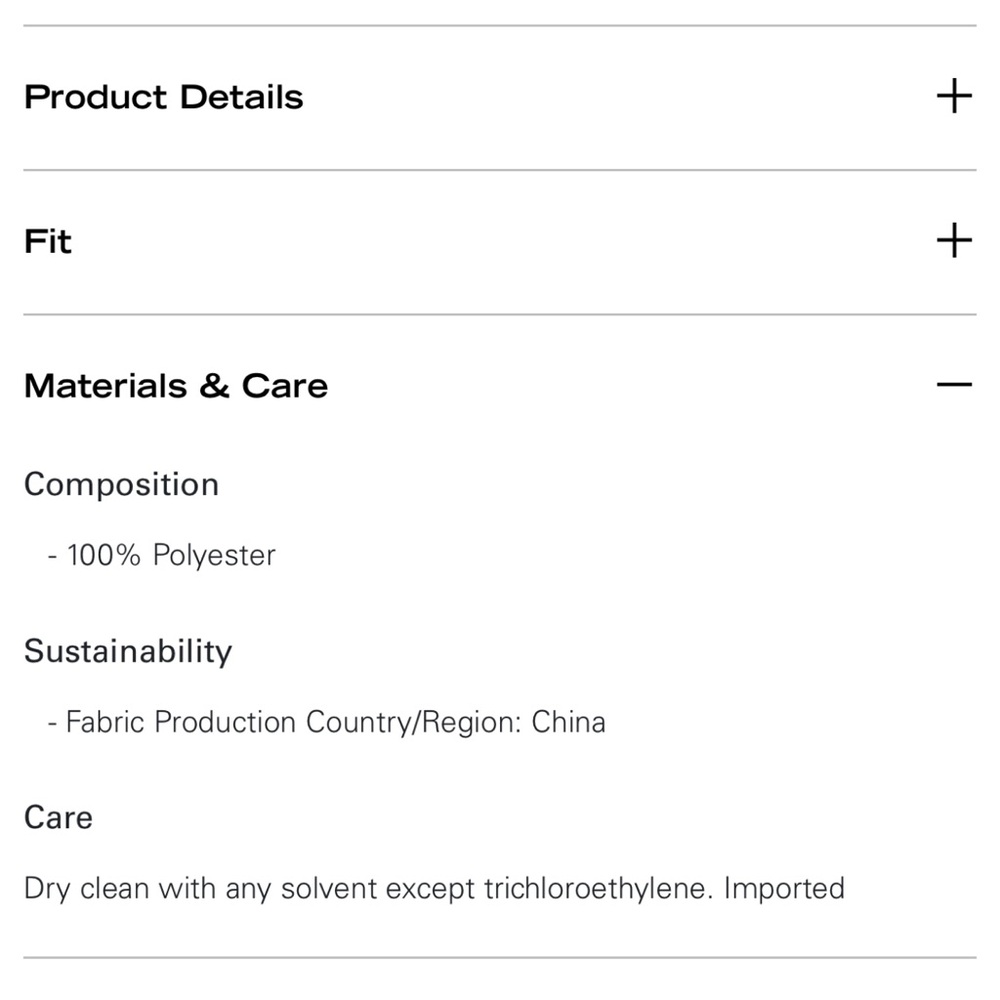Click the Fabric Production Country/Region line
The image size is (1000, 1000).
point(327,723)
